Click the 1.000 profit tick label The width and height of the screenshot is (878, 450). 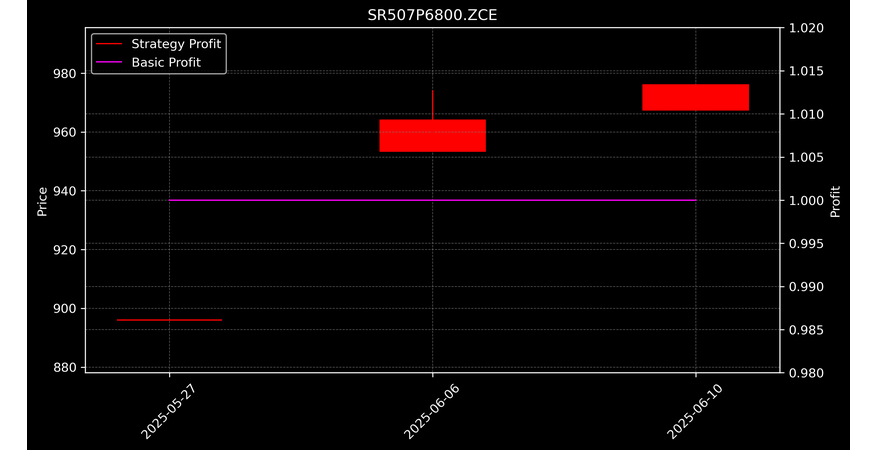(806, 200)
